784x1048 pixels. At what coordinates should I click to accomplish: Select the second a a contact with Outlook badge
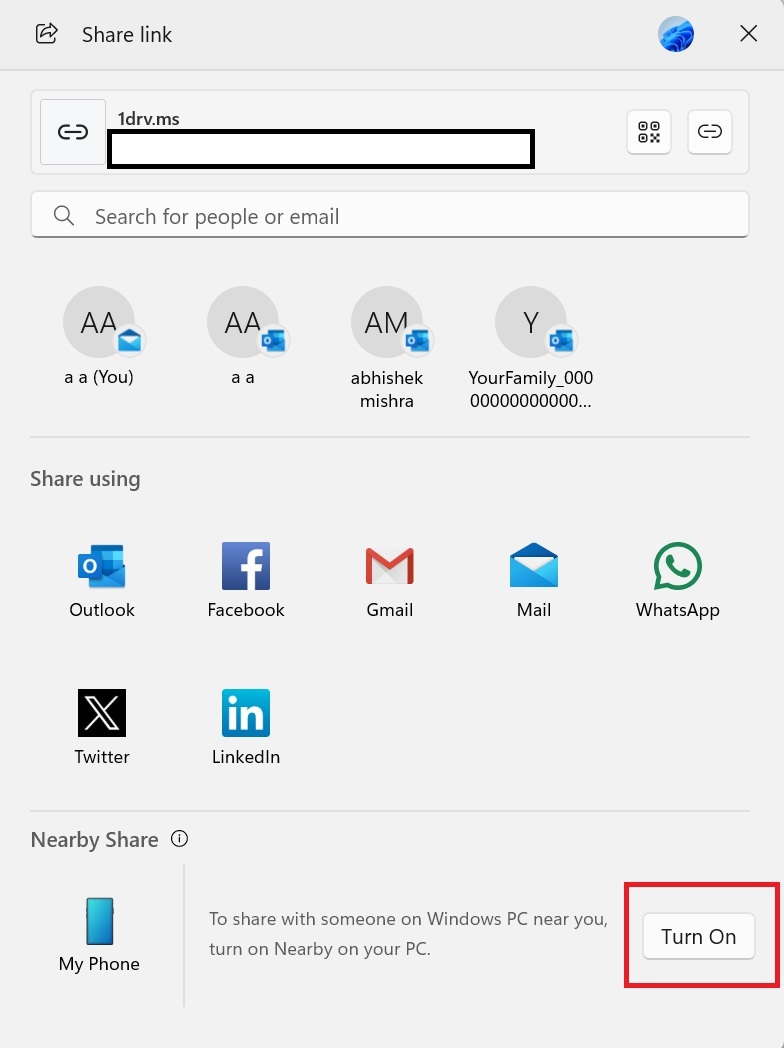coord(243,338)
